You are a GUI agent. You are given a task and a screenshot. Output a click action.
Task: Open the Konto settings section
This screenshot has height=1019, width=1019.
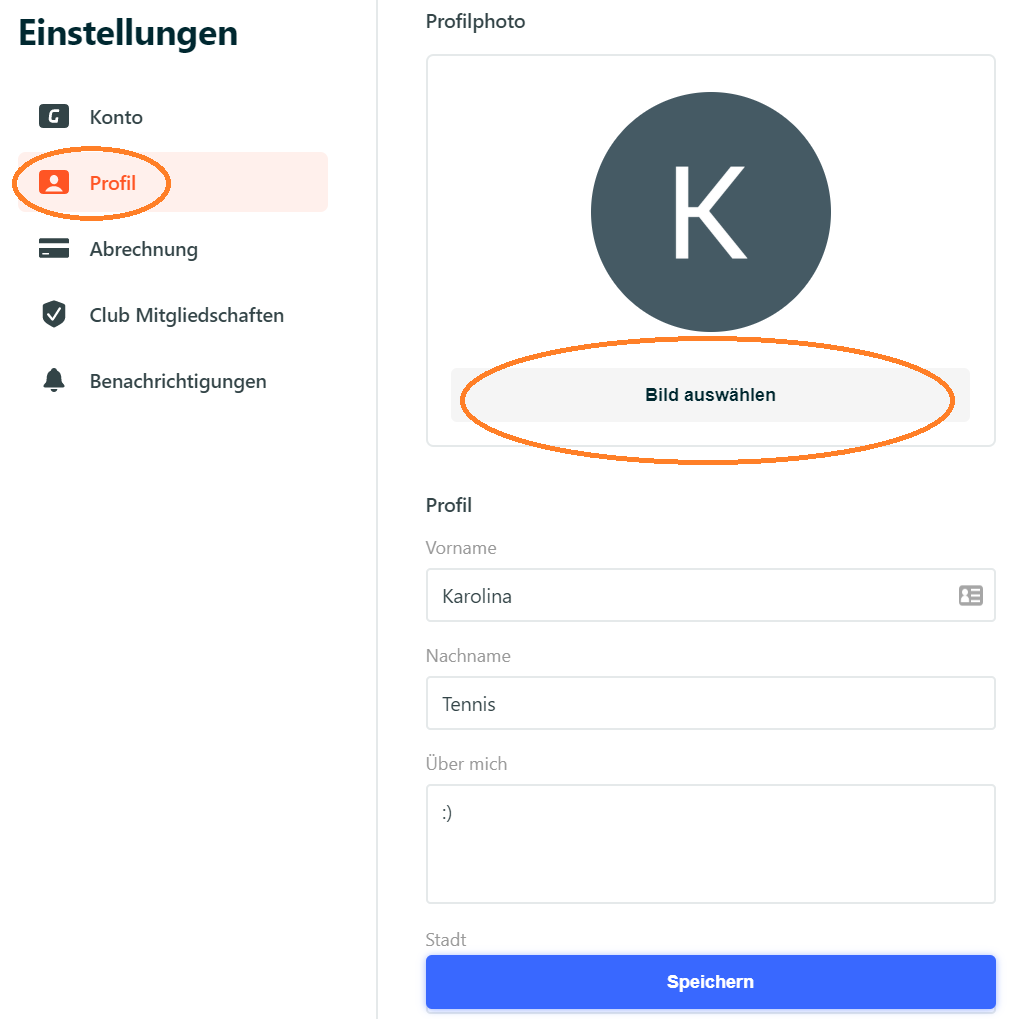pyautogui.click(x=116, y=118)
